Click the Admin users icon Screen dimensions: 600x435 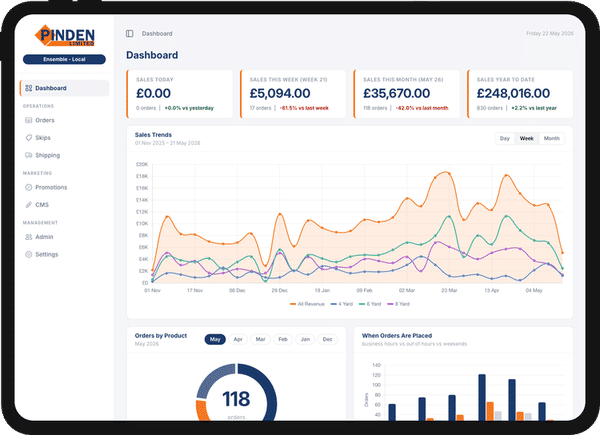pyautogui.click(x=29, y=237)
